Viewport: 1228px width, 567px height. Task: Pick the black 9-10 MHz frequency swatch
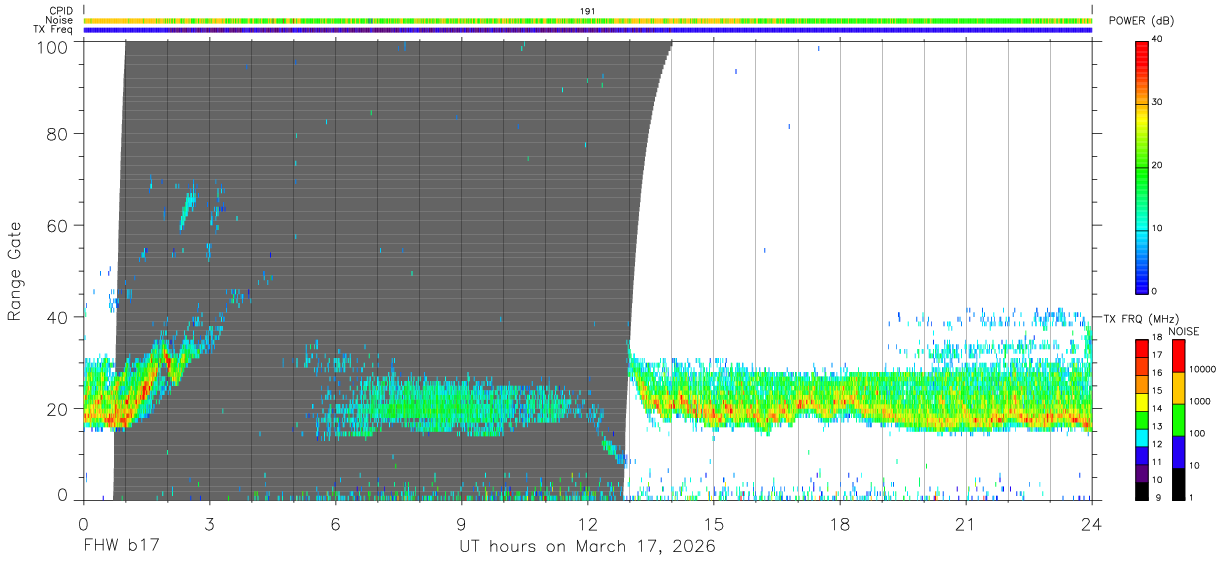pyautogui.click(x=1142, y=490)
